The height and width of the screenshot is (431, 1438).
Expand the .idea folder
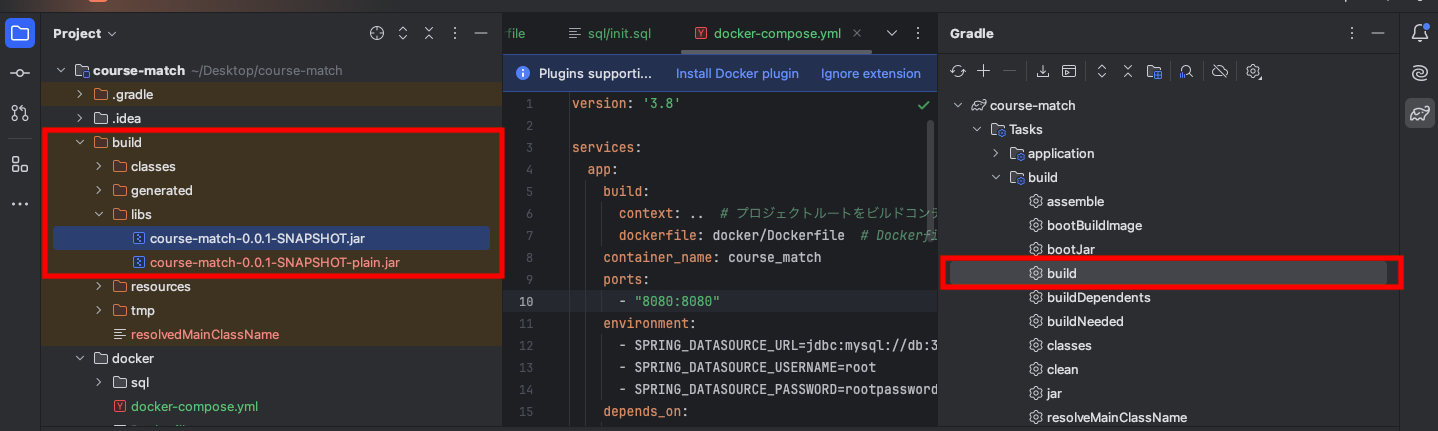(x=80, y=119)
